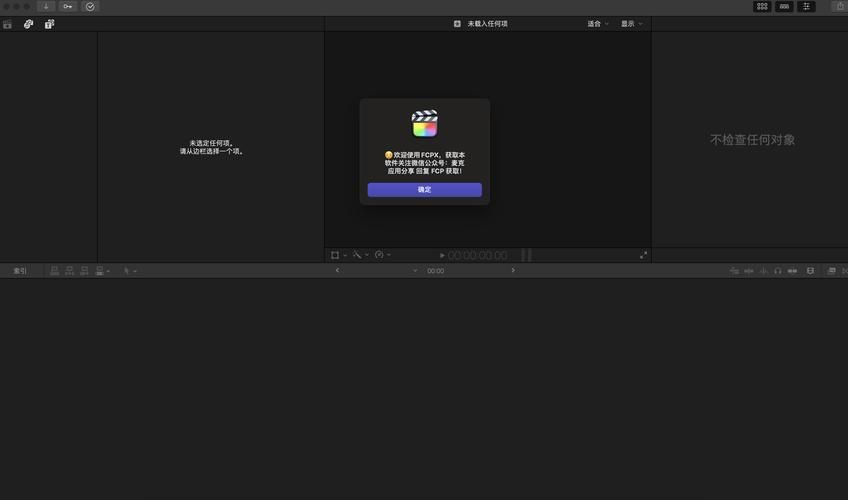Image resolution: width=848 pixels, height=500 pixels.
Task: Toggle the inspector sliders icon
Action: (806, 6)
